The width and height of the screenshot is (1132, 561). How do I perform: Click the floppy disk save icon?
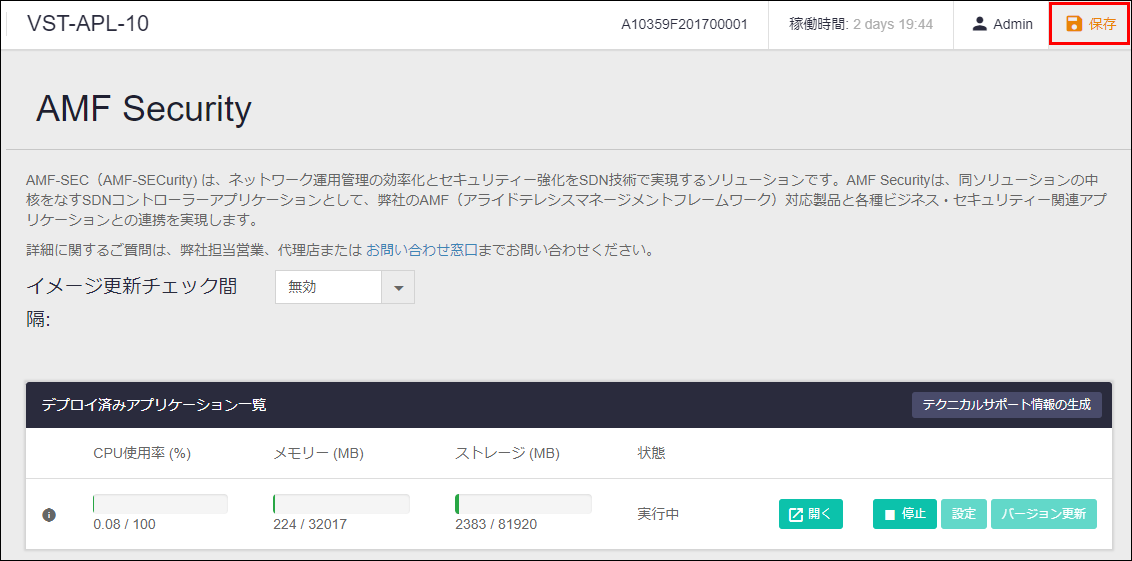pos(1074,24)
